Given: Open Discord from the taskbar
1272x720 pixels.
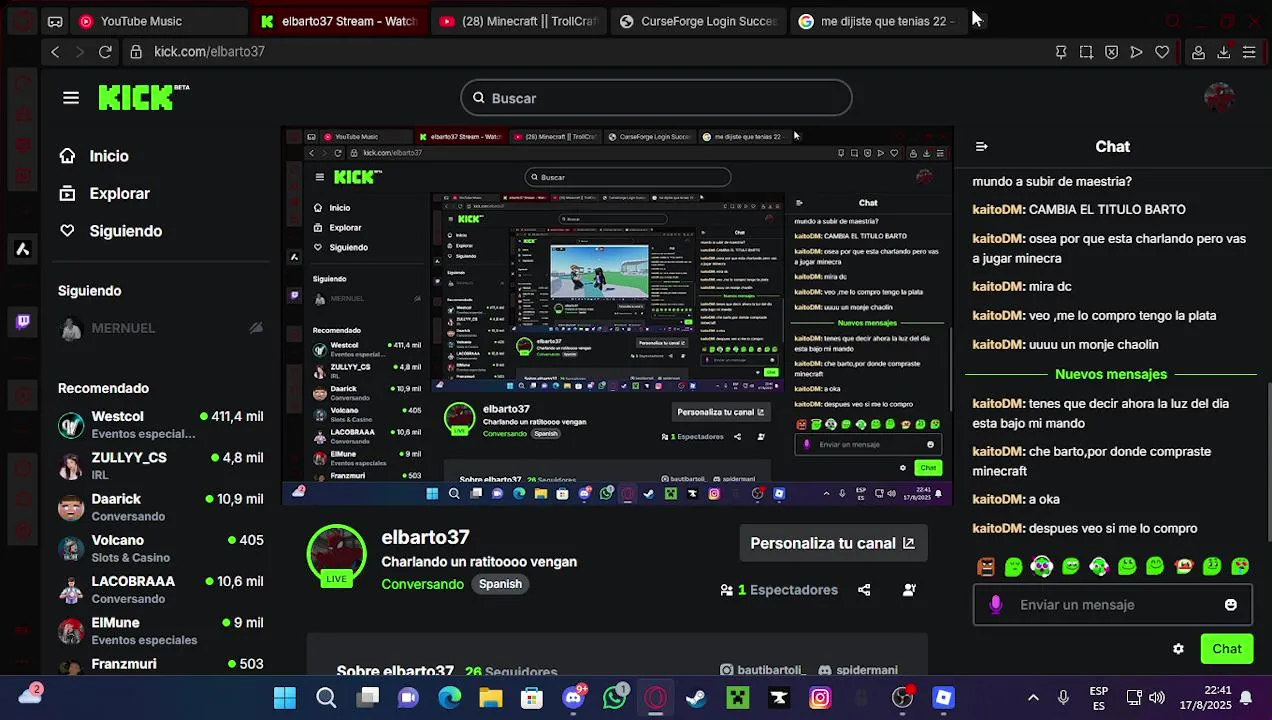Looking at the screenshot, I should 574,697.
